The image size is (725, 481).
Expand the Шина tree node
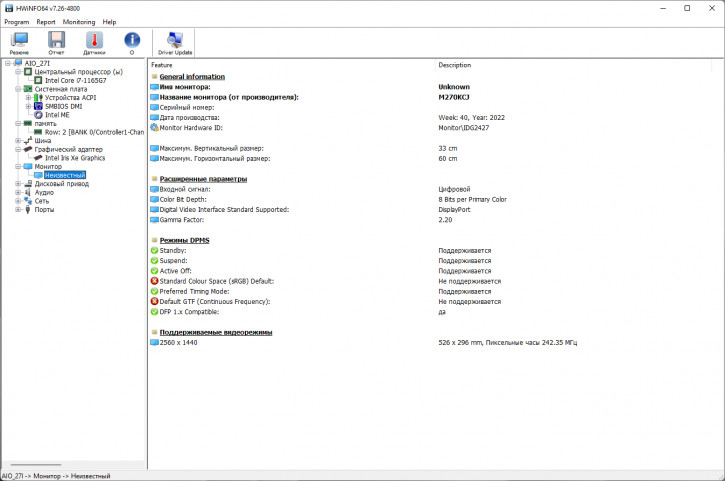(x=18, y=141)
